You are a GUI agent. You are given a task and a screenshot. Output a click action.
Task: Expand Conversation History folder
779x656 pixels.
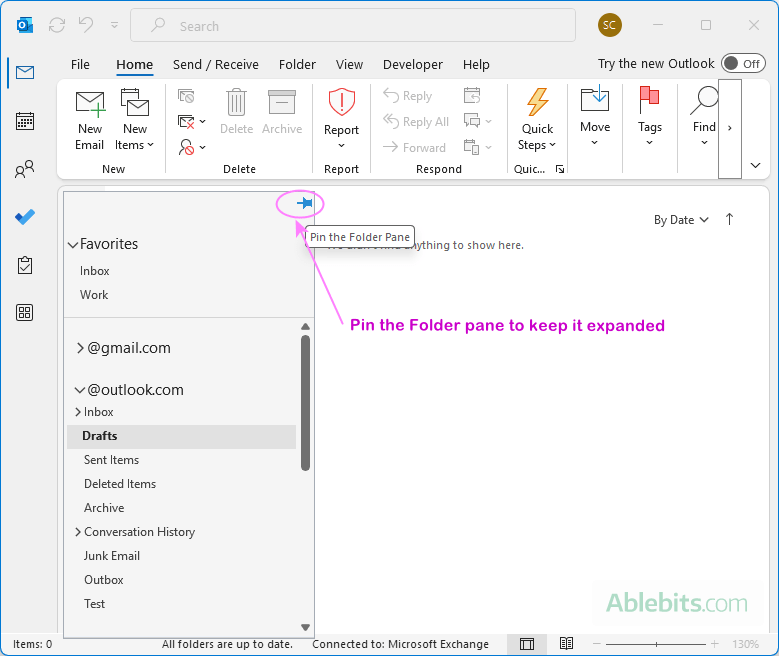click(x=78, y=532)
